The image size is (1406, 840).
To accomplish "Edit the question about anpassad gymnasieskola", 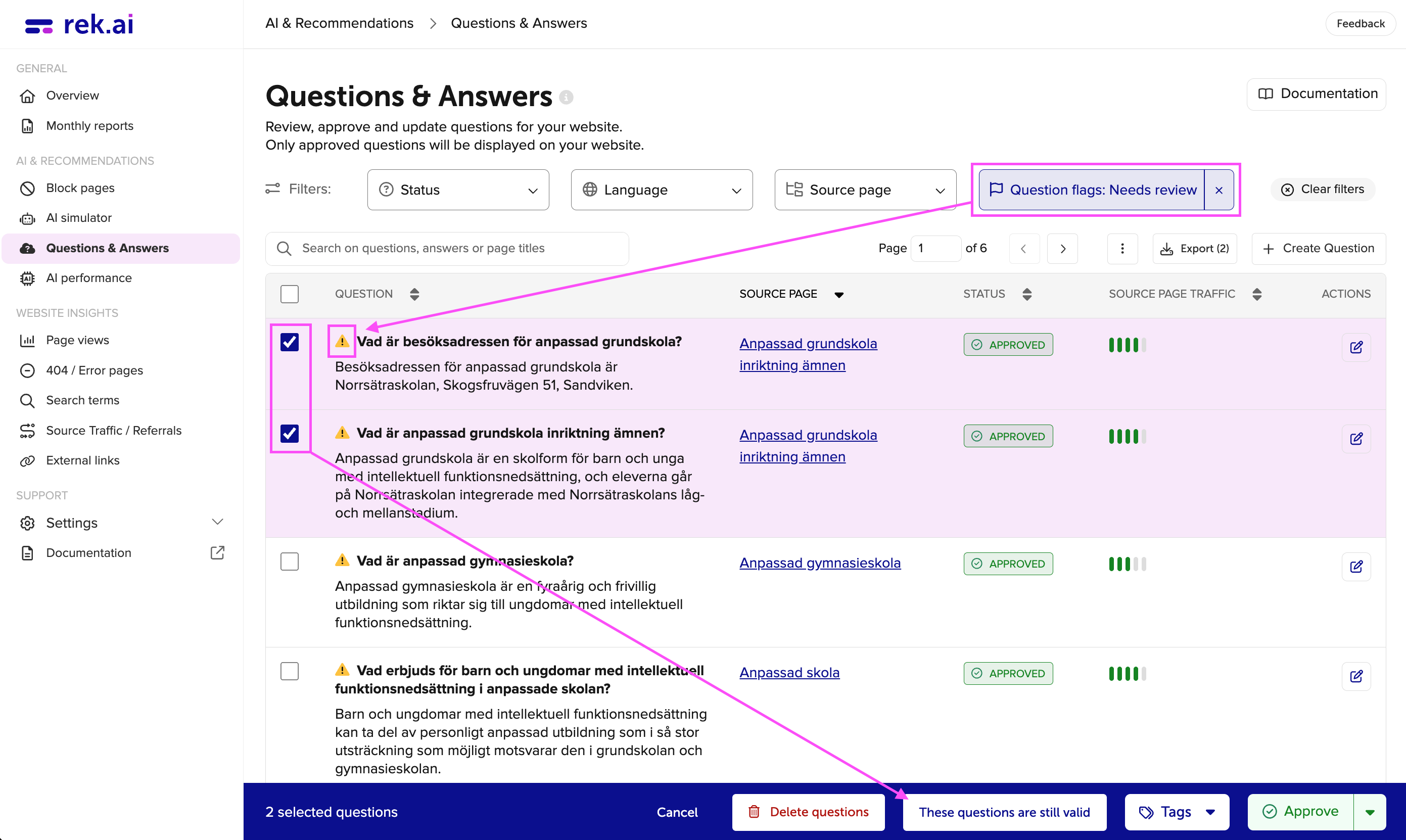I will (1357, 566).
